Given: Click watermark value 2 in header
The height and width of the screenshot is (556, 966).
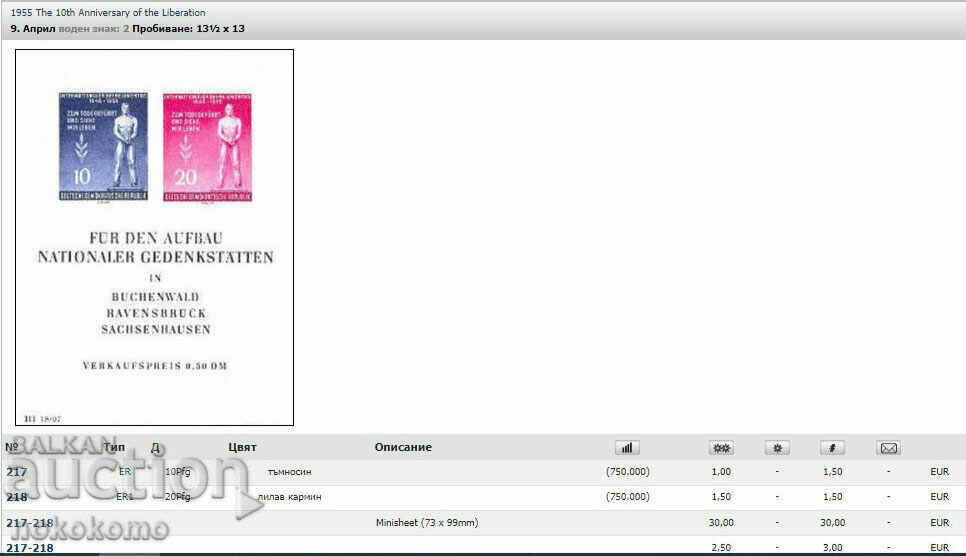Looking at the screenshot, I should tap(126, 29).
